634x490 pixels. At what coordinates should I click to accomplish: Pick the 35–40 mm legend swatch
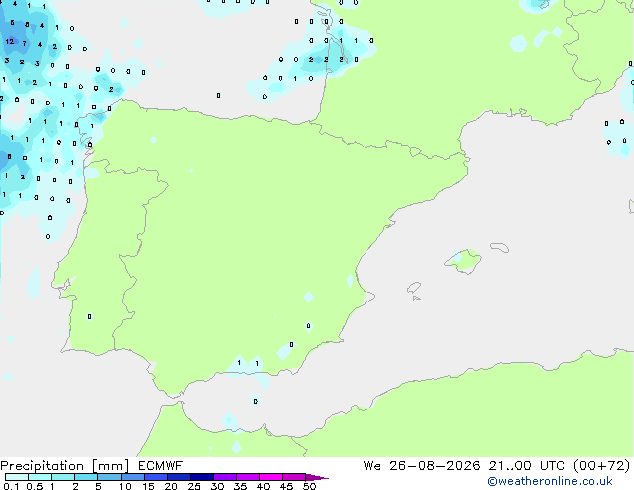248,477
